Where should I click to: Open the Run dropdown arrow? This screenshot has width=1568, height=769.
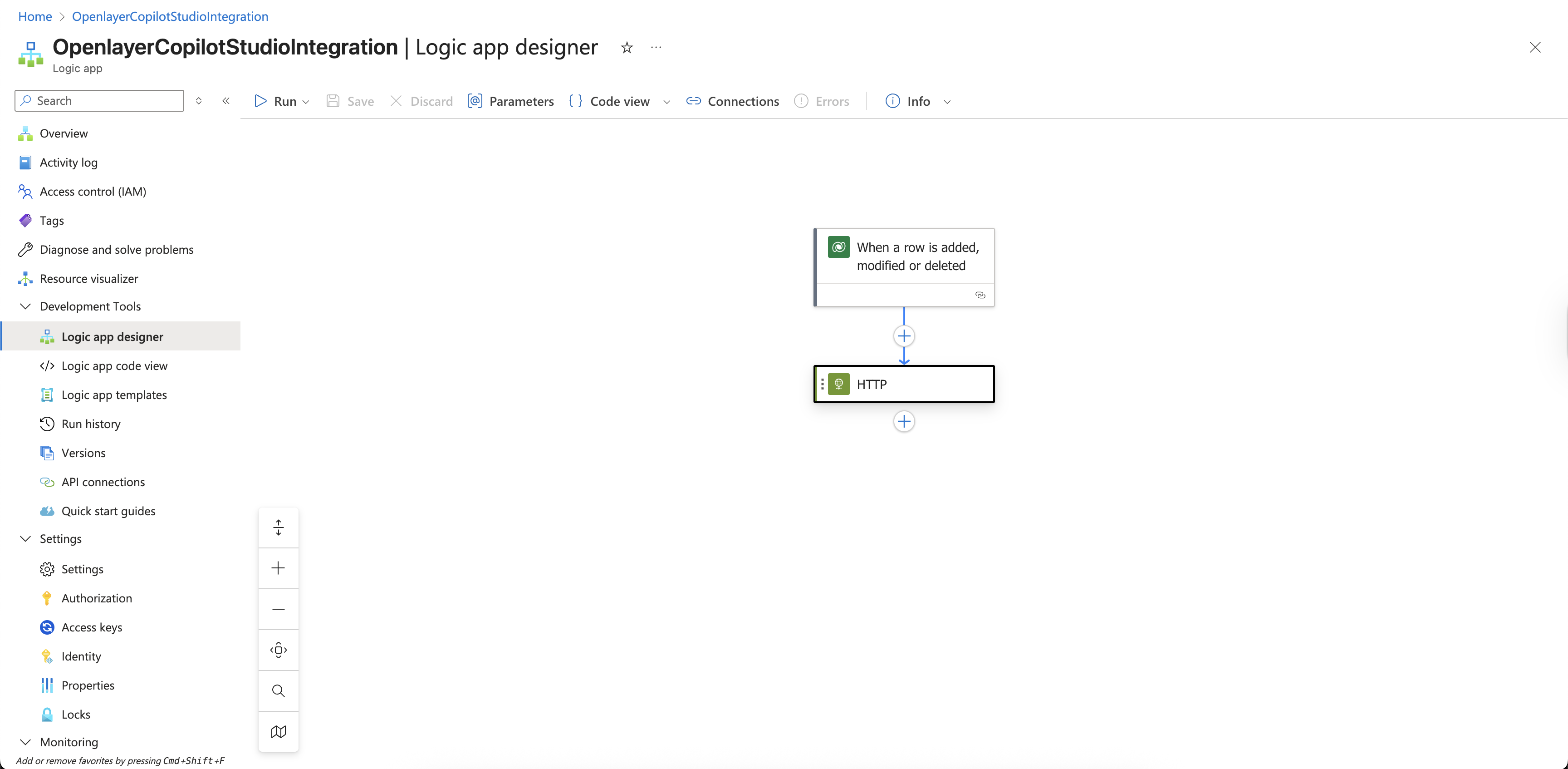pyautogui.click(x=306, y=101)
